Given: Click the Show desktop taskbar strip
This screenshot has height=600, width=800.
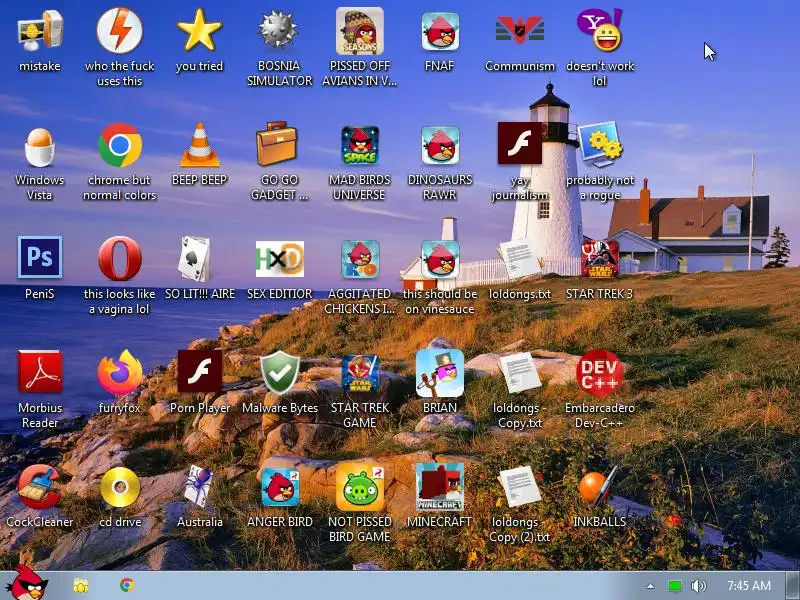Looking at the screenshot, I should tap(793, 586).
